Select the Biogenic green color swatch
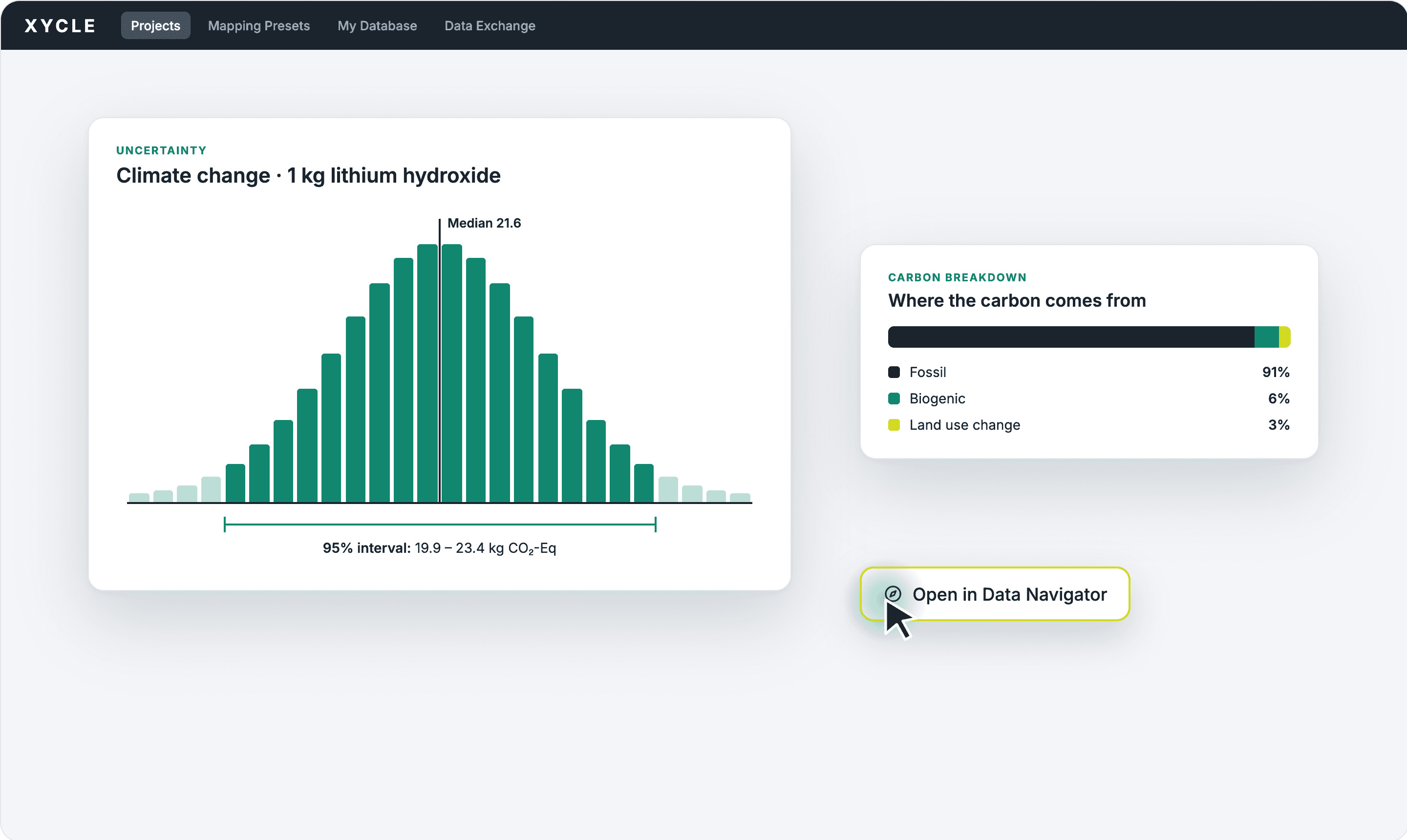Viewport: 1407px width, 840px height. tap(894, 399)
